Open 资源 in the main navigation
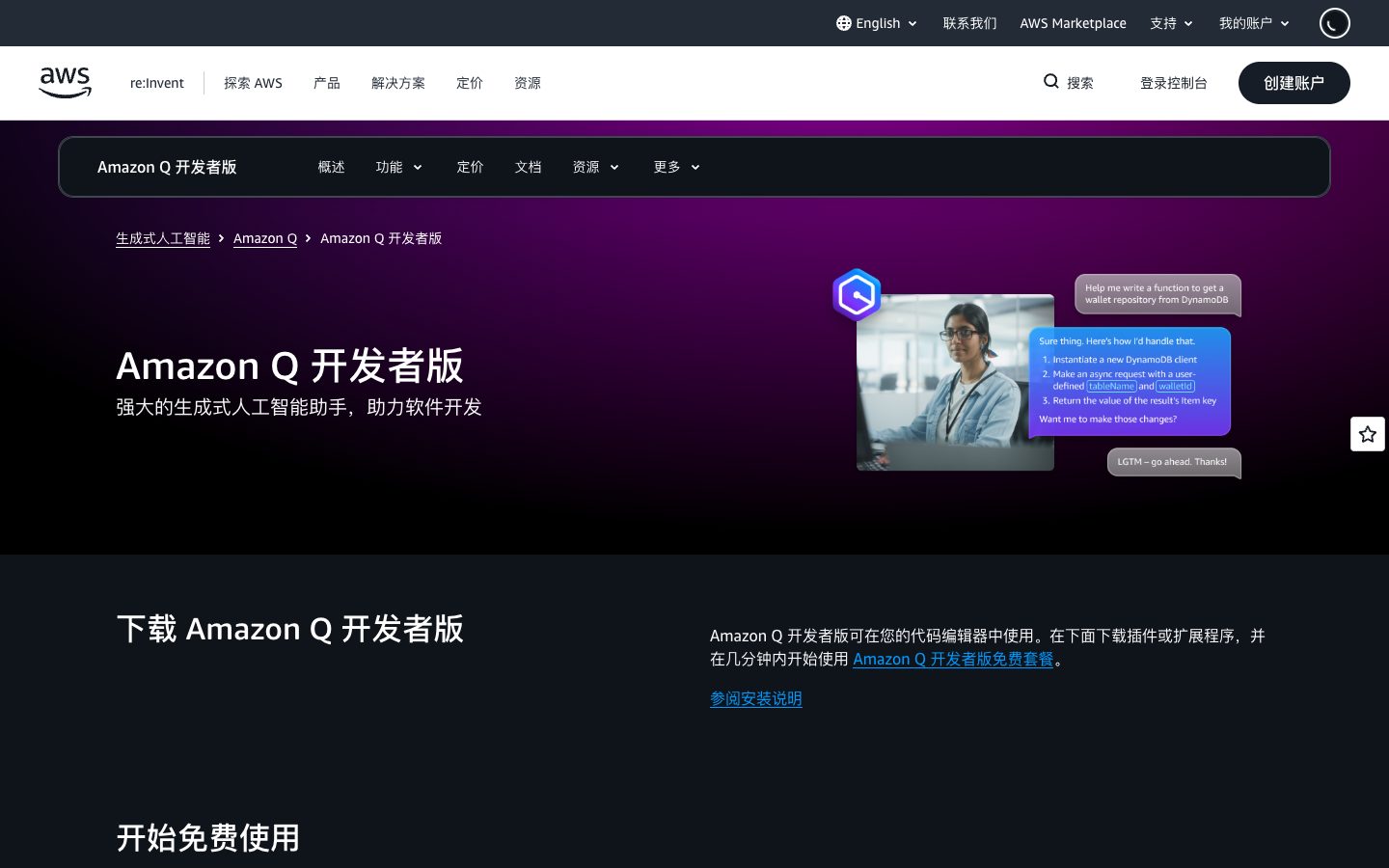The width and height of the screenshot is (1389, 868). [528, 83]
